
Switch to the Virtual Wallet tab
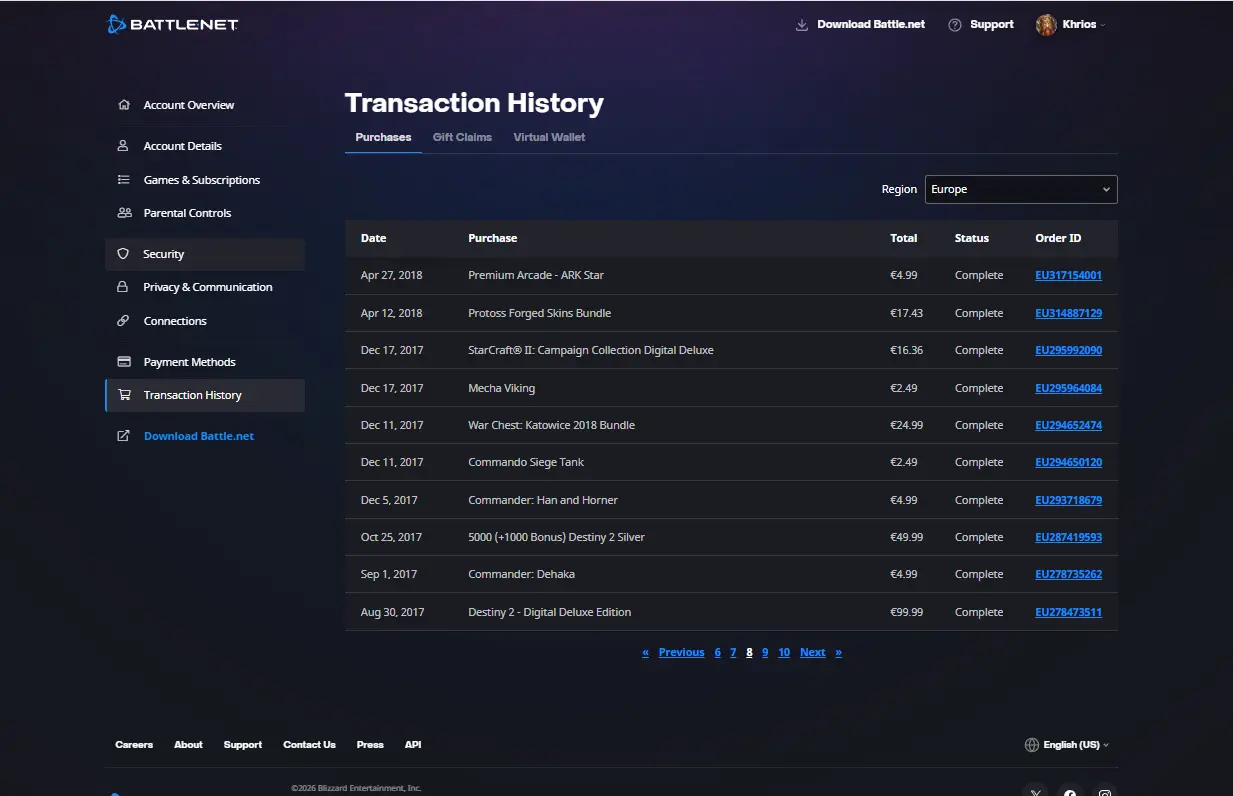549,137
